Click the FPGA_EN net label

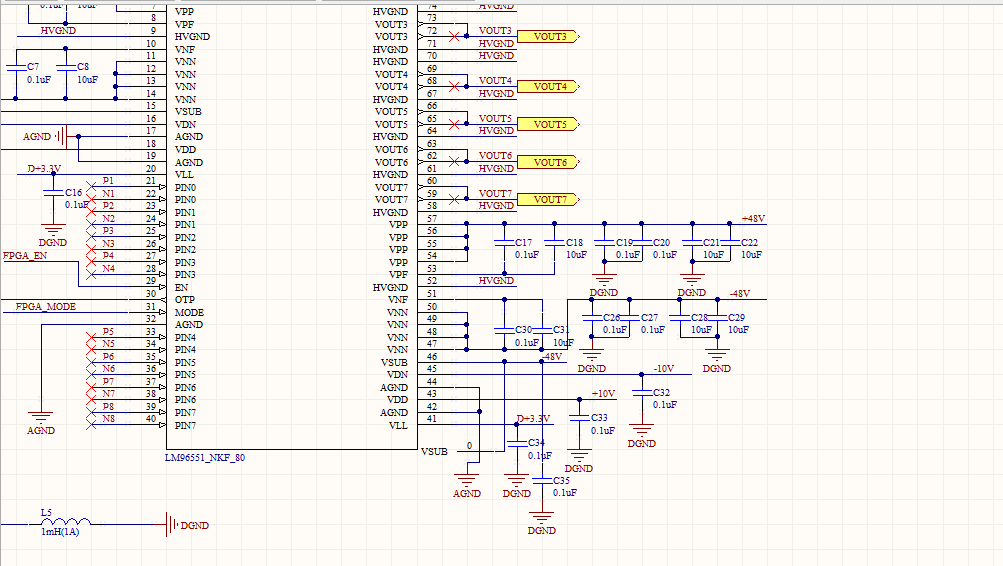point(25,256)
